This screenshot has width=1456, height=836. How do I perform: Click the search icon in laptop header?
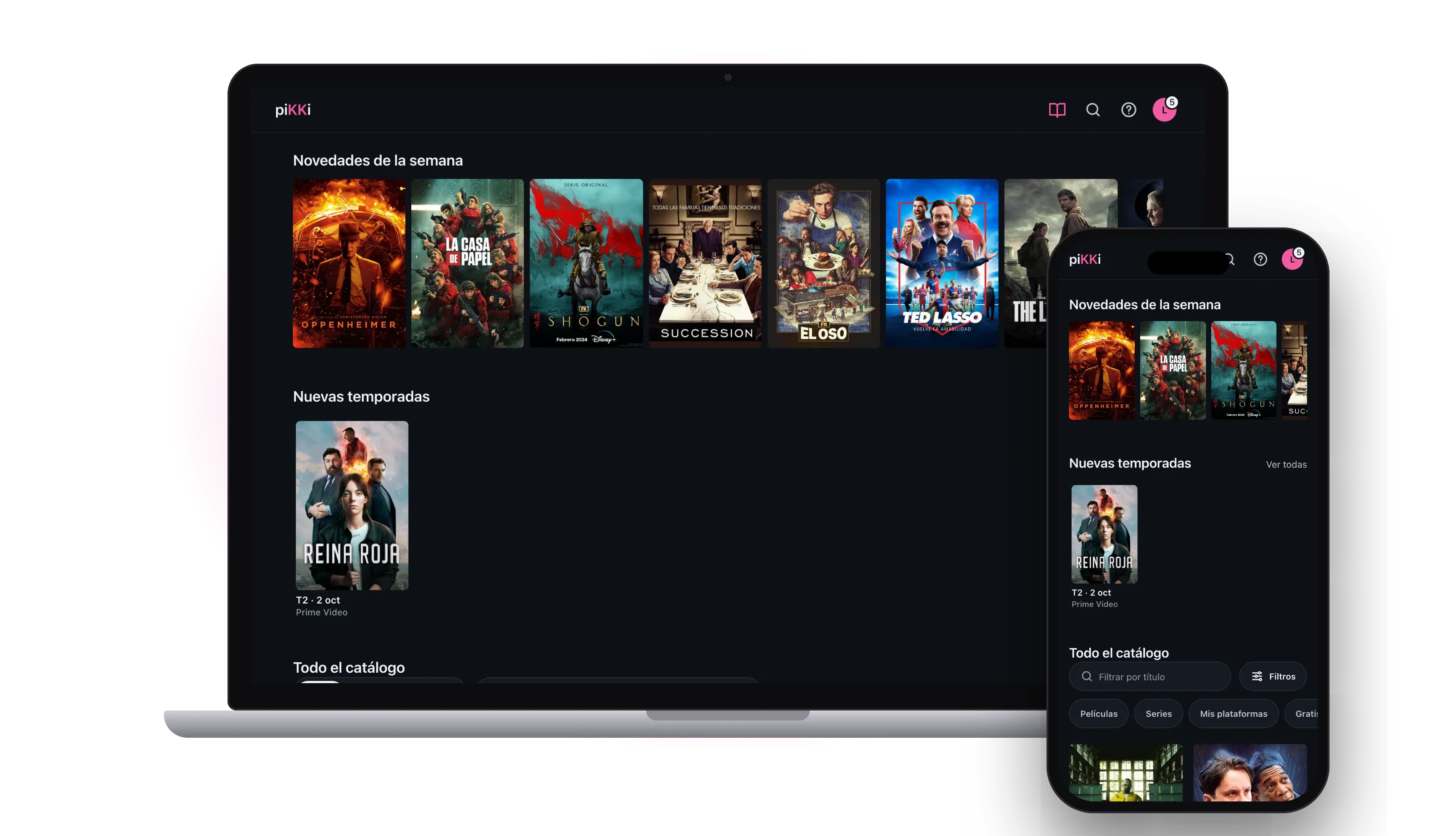coord(1093,110)
